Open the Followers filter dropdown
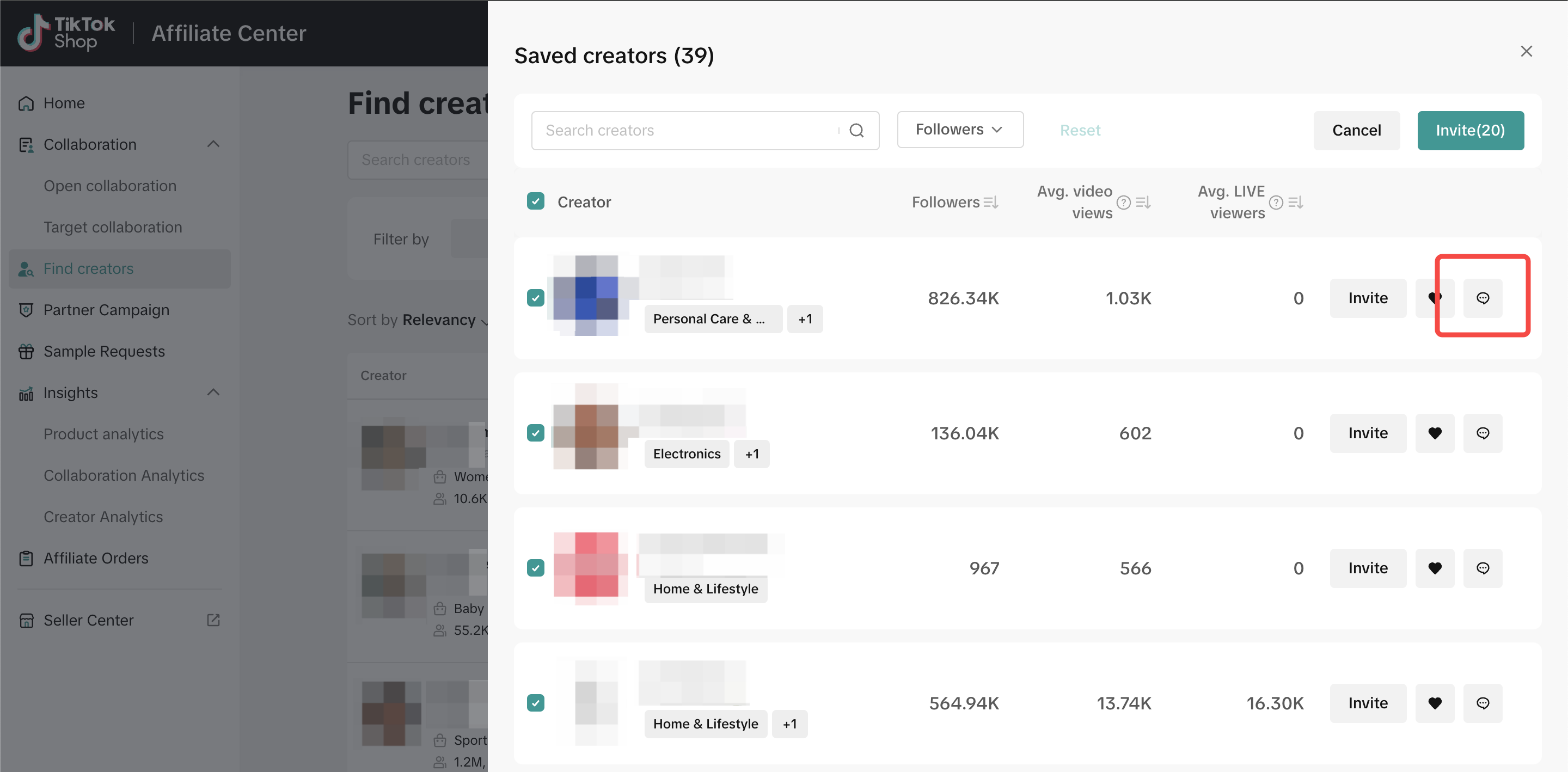Image resolution: width=1568 pixels, height=772 pixels. pyautogui.click(x=959, y=130)
